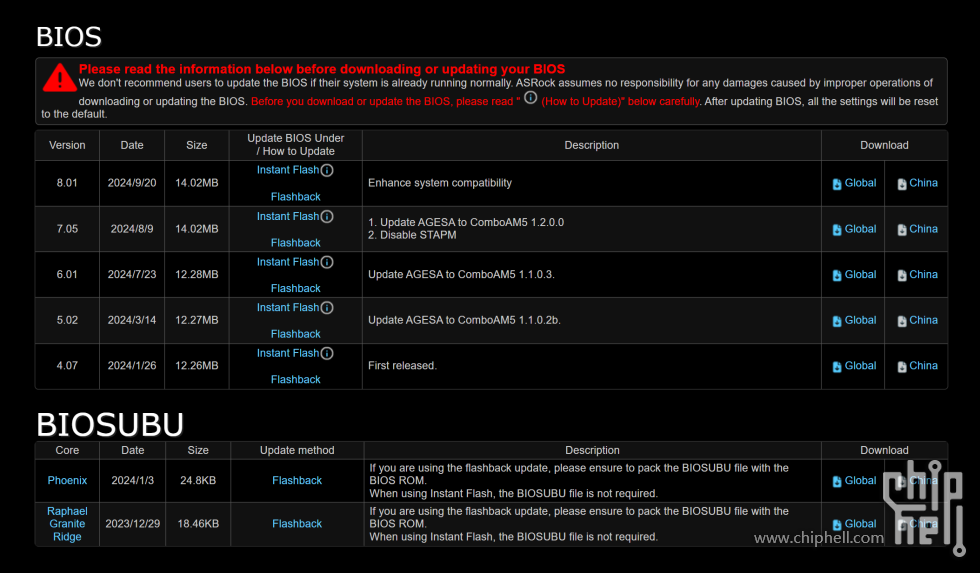980x573 pixels.
Task: Select the 24.8KB size cell
Action: 198,481
